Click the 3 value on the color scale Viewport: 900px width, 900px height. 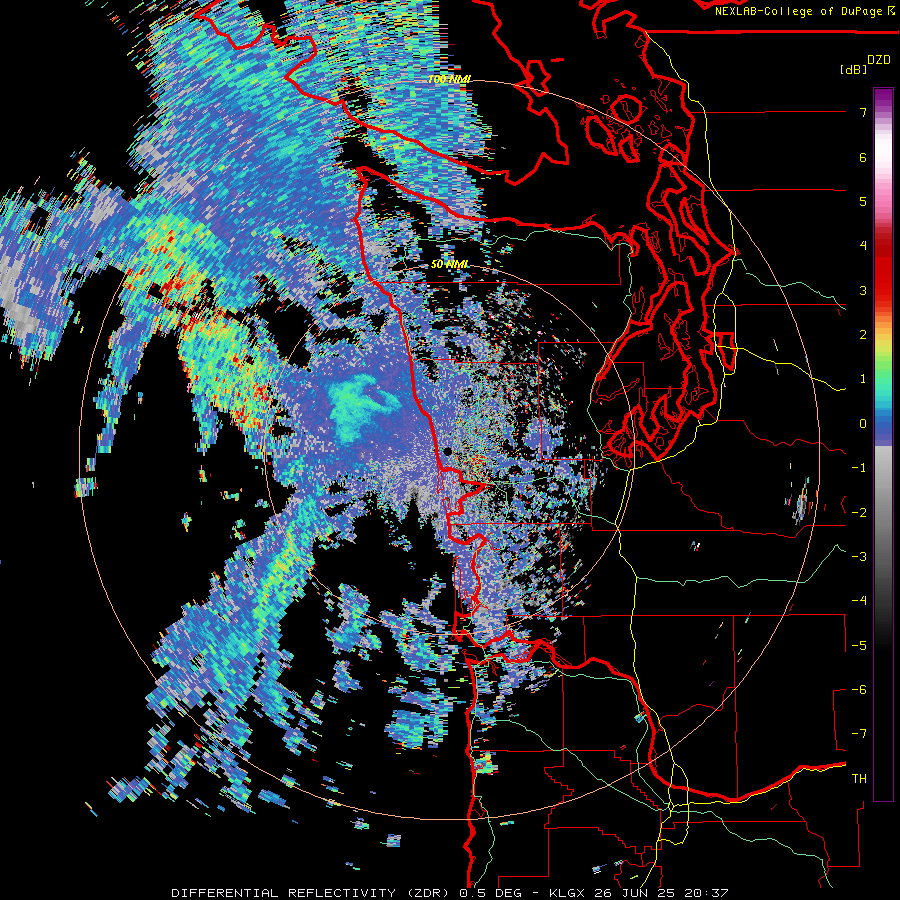(863, 290)
